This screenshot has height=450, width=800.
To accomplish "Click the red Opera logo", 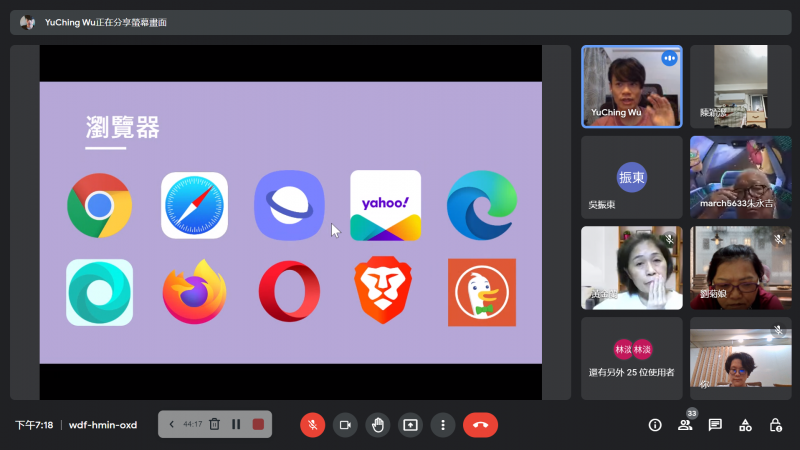I will pos(289,291).
